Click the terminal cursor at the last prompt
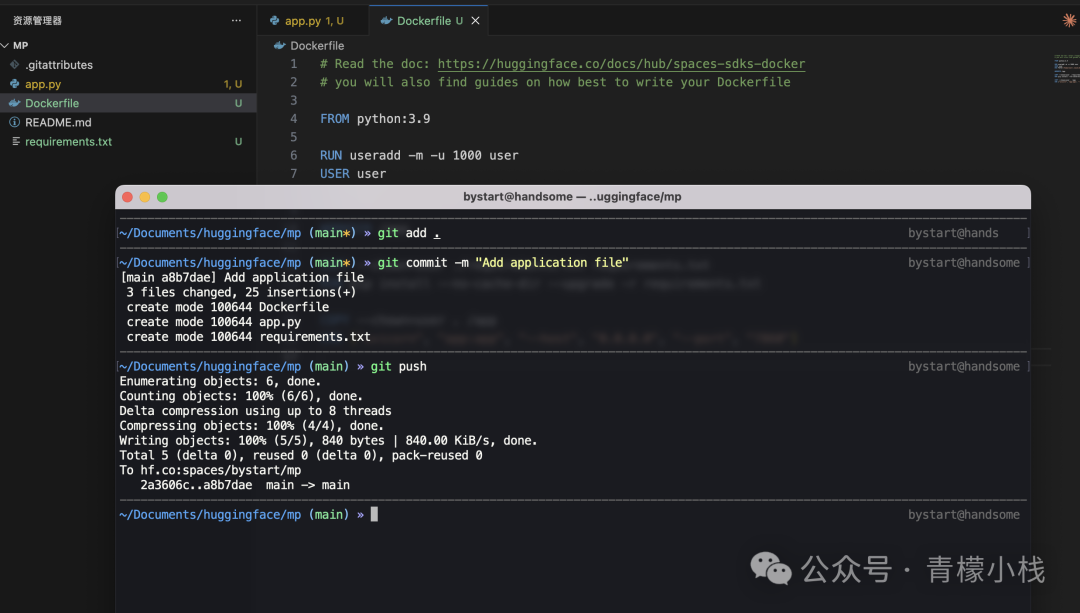The height and width of the screenshot is (613, 1080). (374, 515)
